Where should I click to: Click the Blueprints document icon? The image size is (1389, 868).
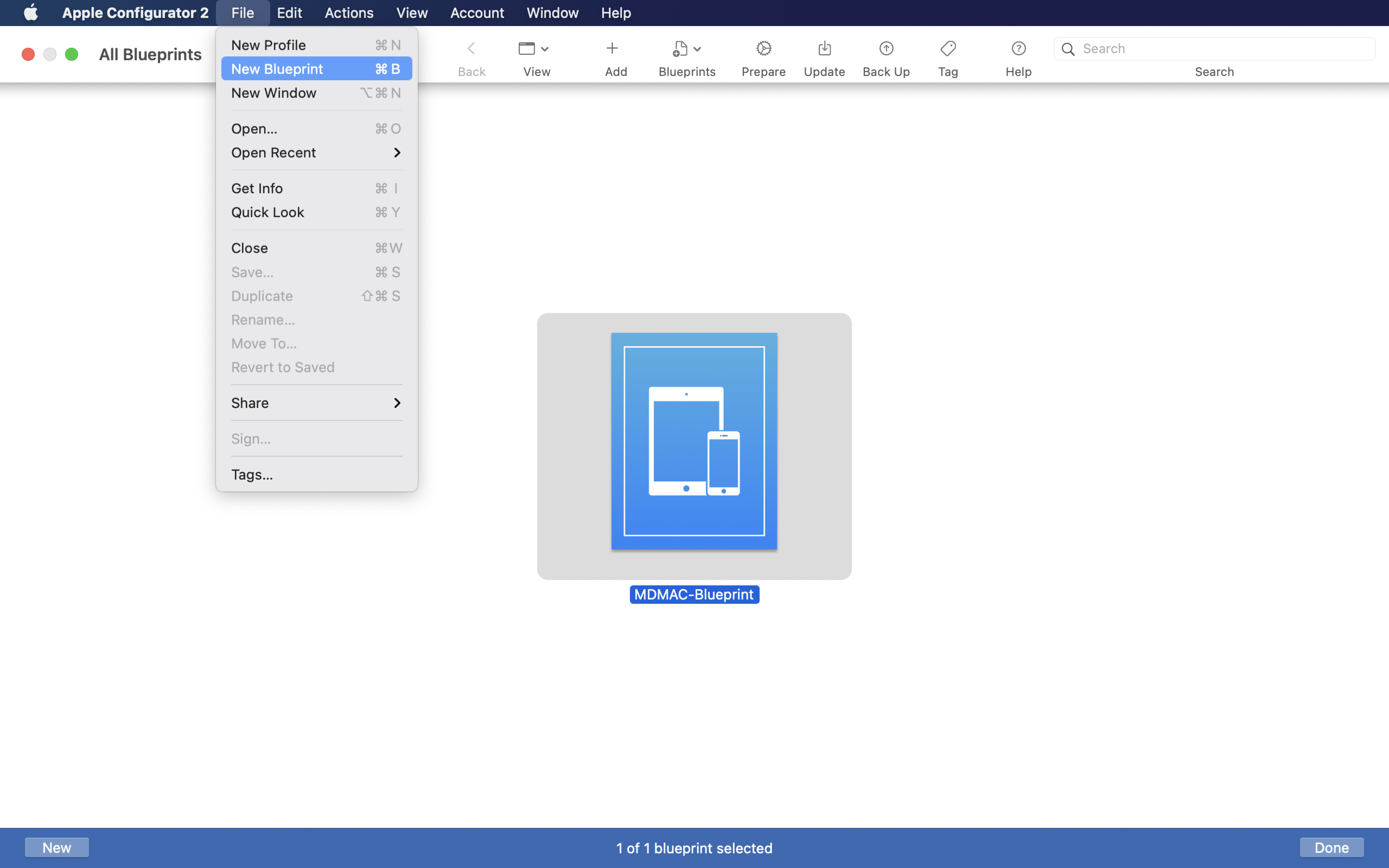[680, 48]
